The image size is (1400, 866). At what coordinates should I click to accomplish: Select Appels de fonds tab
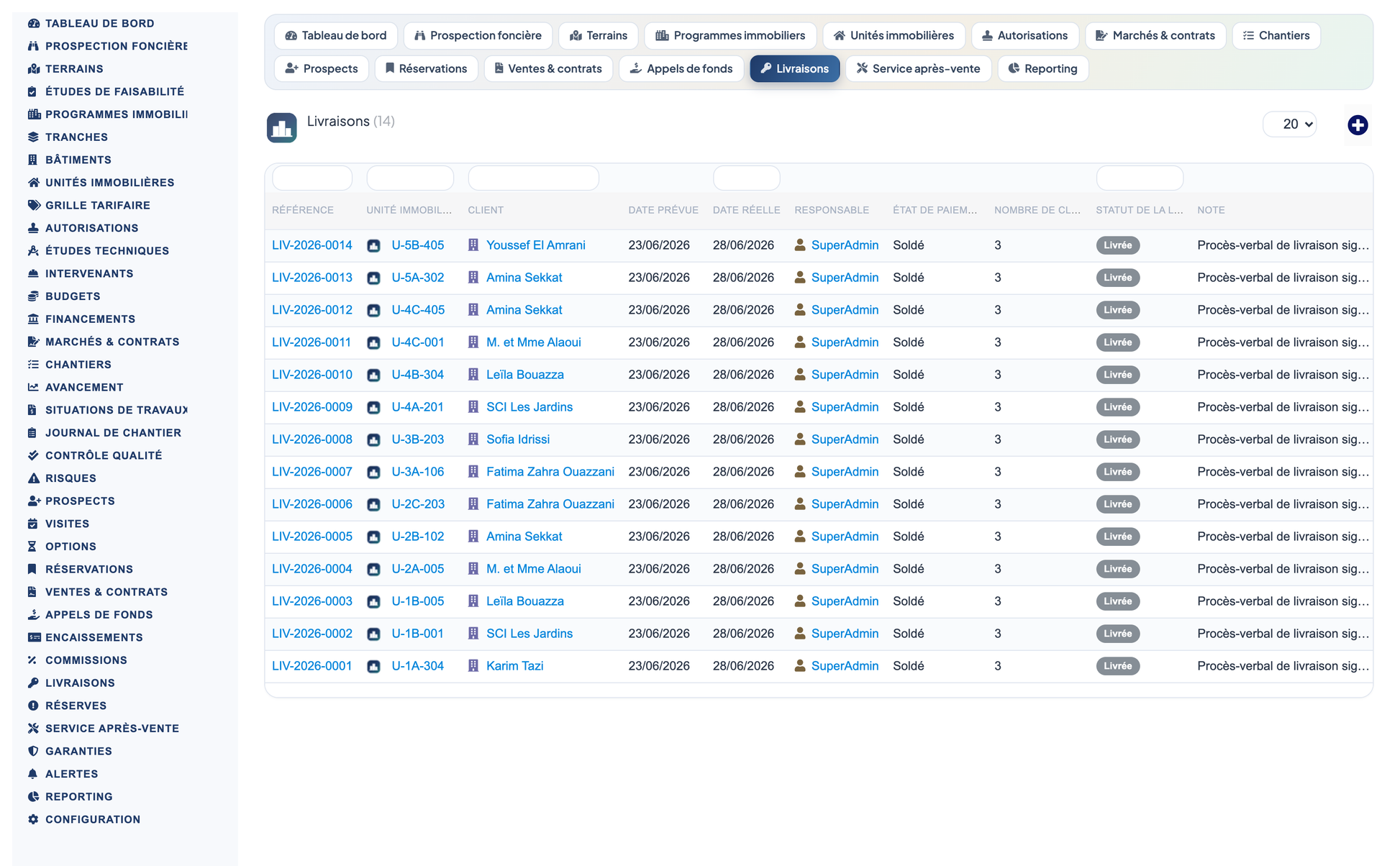coord(681,68)
